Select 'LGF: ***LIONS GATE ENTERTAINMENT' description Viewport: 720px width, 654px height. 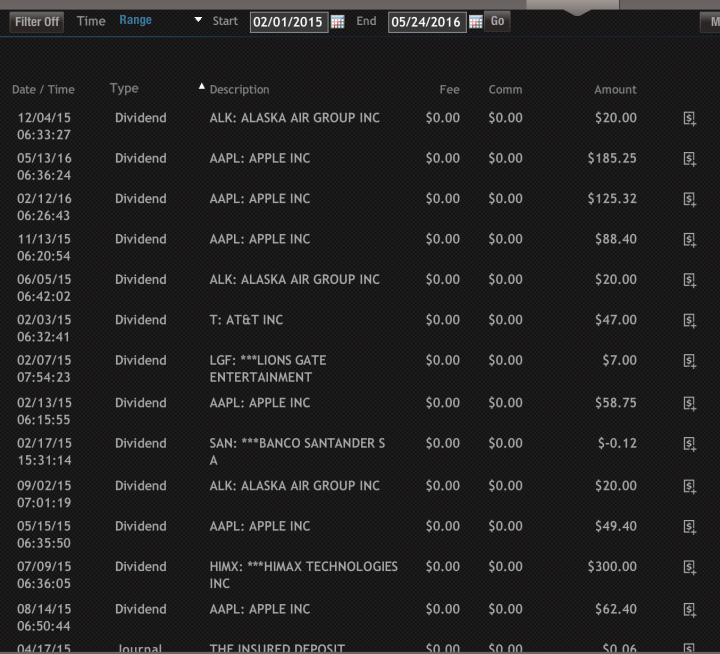click(268, 369)
